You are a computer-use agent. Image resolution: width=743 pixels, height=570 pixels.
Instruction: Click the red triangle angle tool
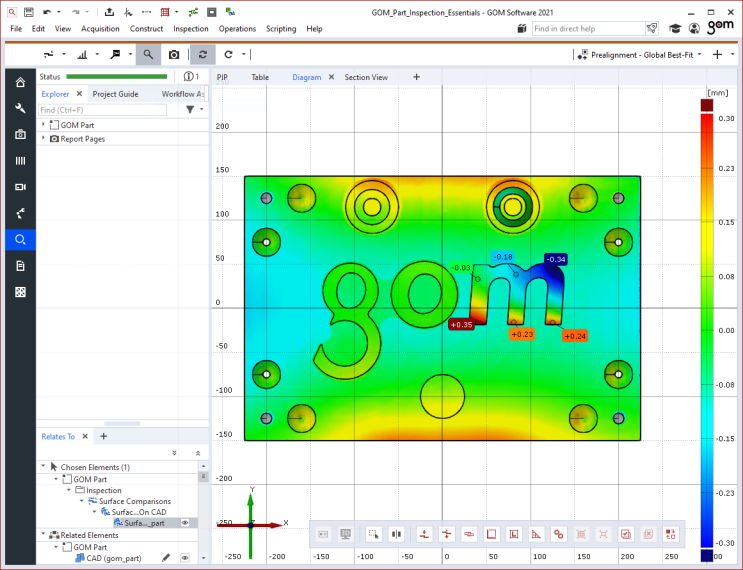coord(536,534)
